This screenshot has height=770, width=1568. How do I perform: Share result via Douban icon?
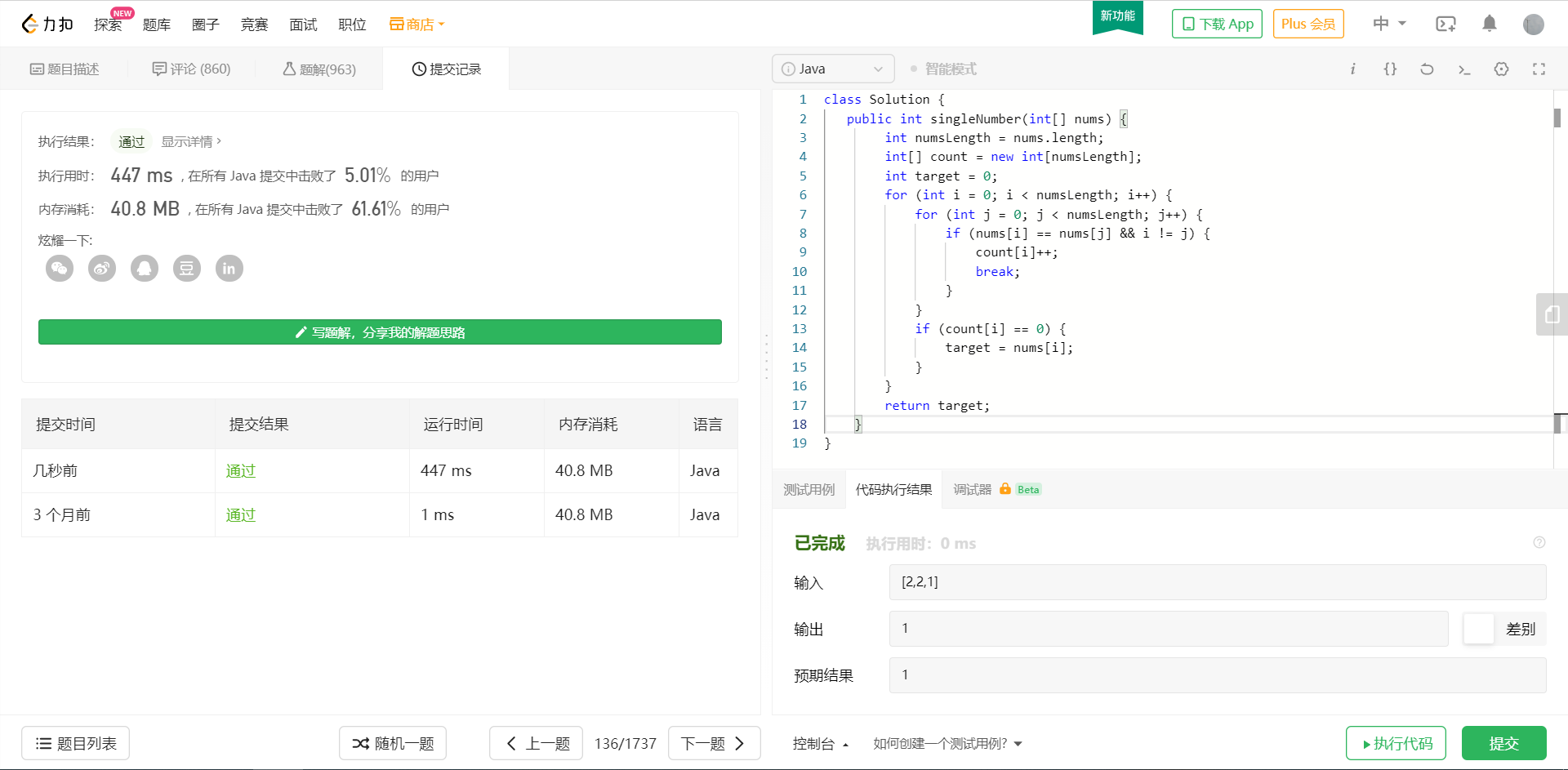pos(187,268)
